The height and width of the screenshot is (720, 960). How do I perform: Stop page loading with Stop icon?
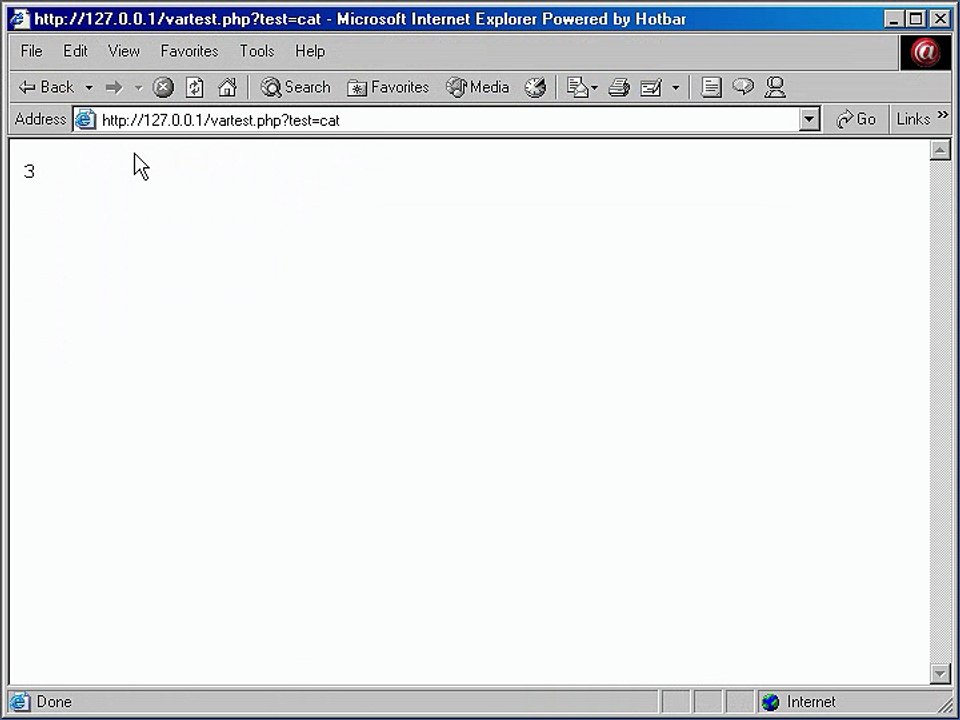coord(163,88)
